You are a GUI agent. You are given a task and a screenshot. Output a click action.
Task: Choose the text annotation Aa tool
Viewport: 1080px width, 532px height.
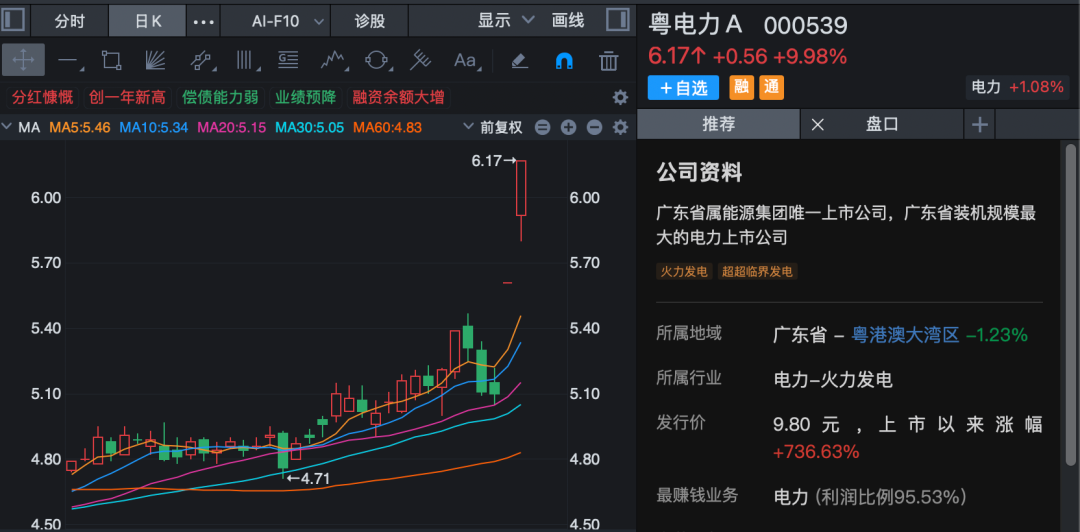466,60
